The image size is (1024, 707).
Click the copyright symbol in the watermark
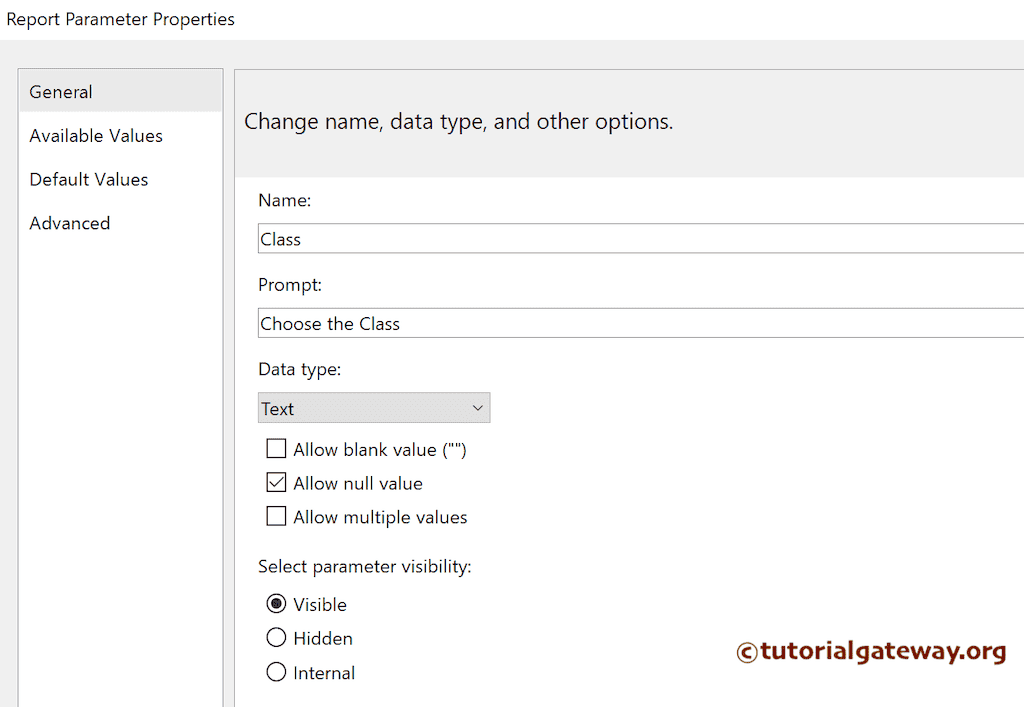pyautogui.click(x=746, y=652)
